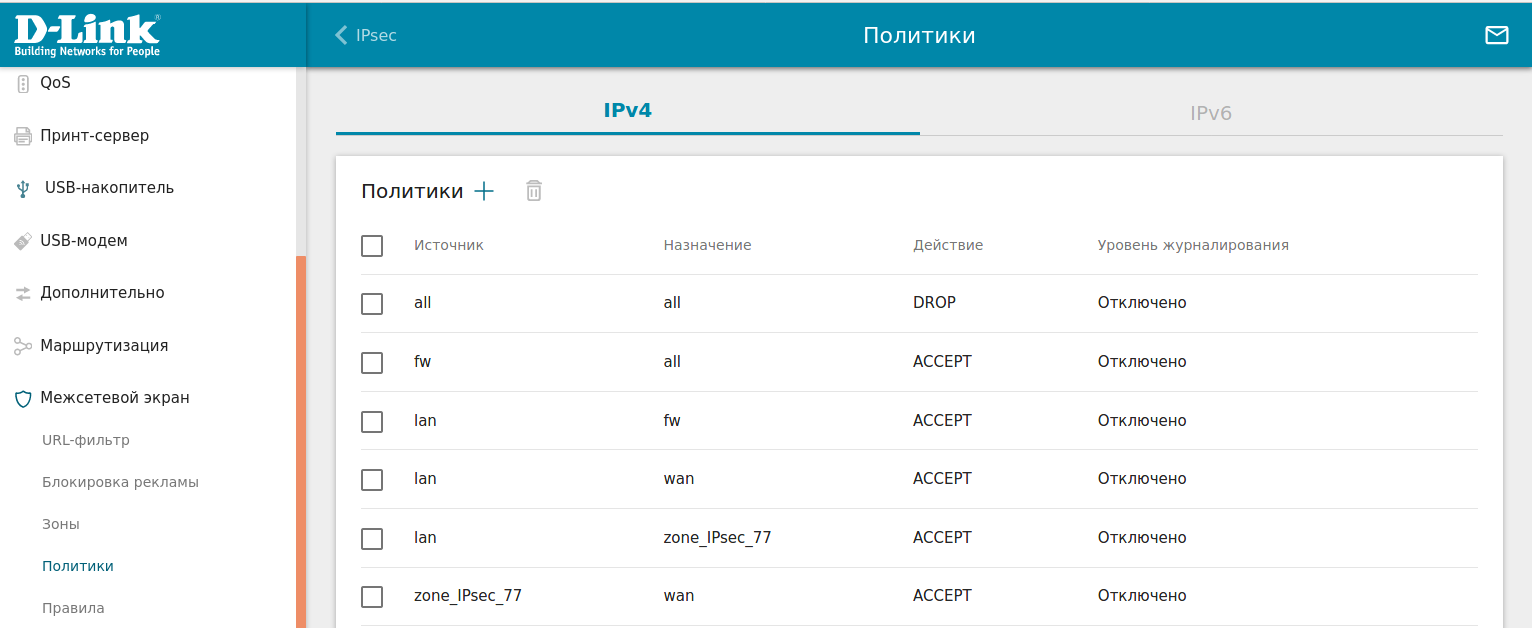Select checkbox for lan to wan policy
Viewport: 1532px width, 628px height.
(372, 479)
